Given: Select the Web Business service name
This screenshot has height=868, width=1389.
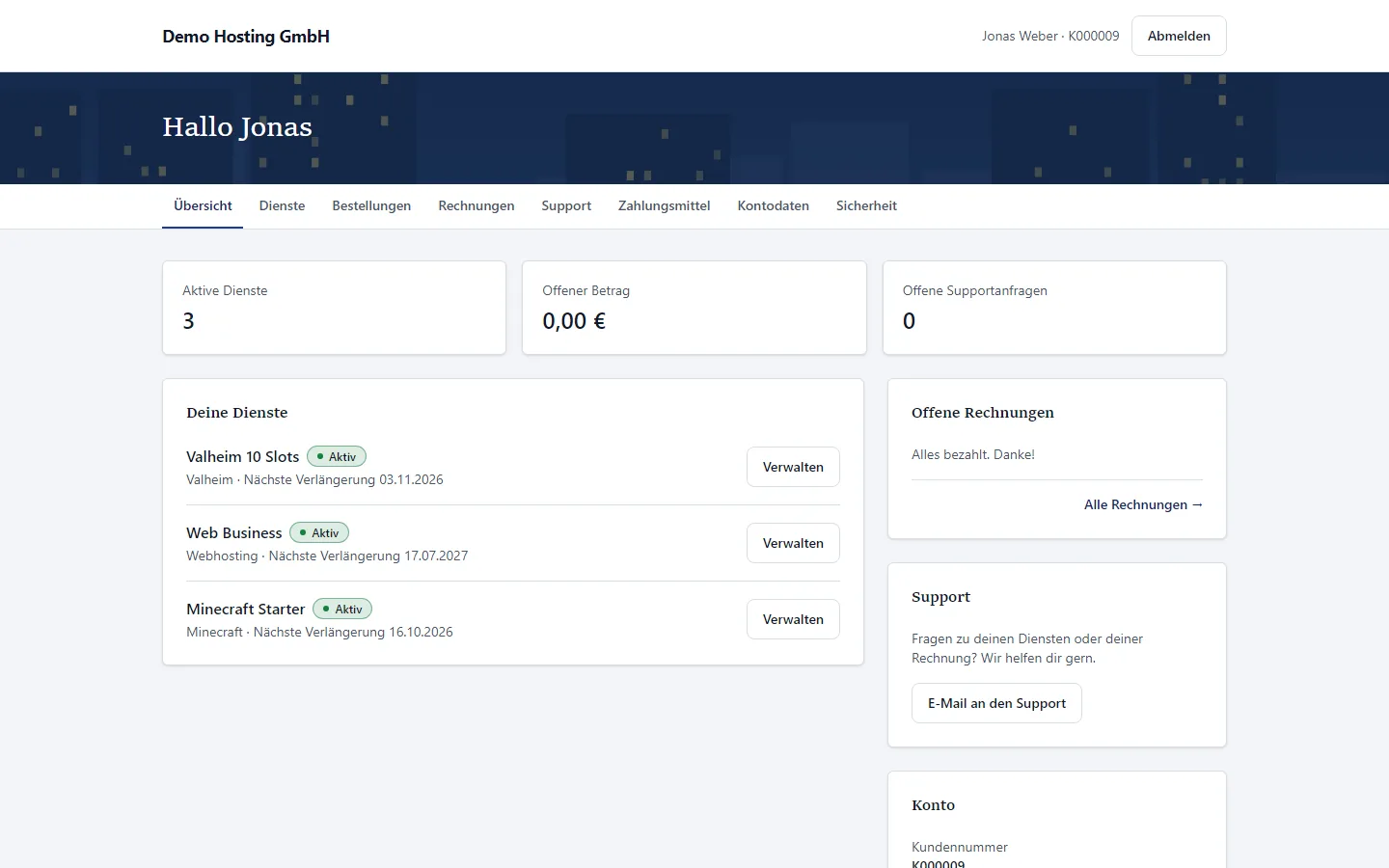Looking at the screenshot, I should click(x=234, y=532).
